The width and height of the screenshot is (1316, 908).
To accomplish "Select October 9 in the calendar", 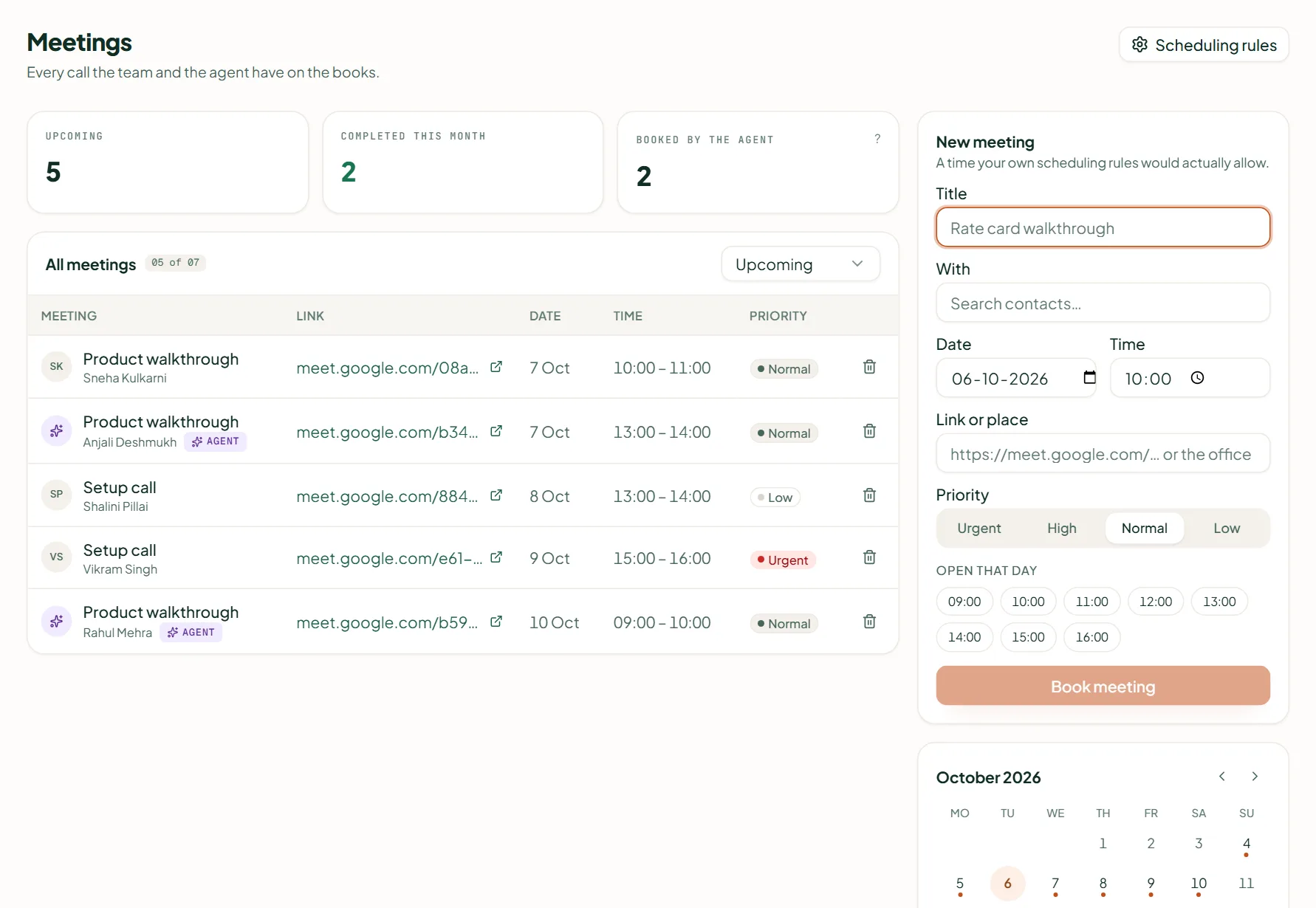I will pos(1151,884).
